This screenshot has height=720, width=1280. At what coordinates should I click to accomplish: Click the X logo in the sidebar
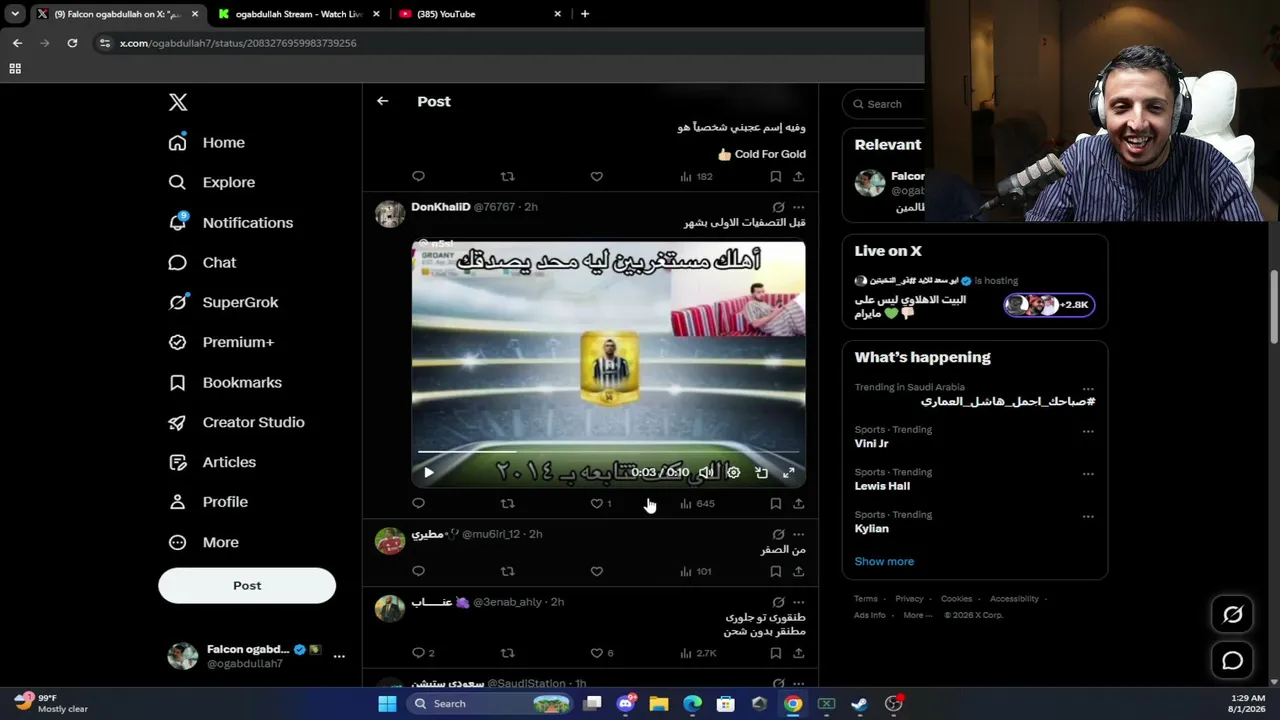pyautogui.click(x=178, y=102)
